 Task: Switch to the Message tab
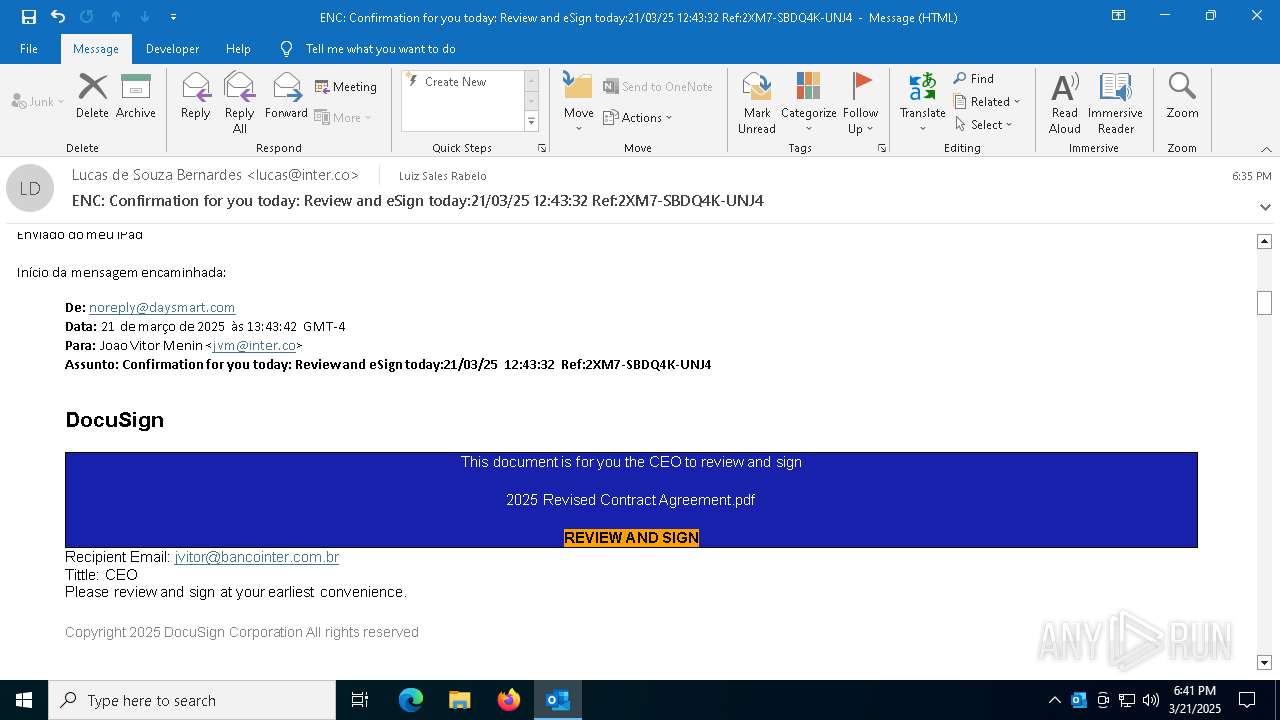(96, 49)
